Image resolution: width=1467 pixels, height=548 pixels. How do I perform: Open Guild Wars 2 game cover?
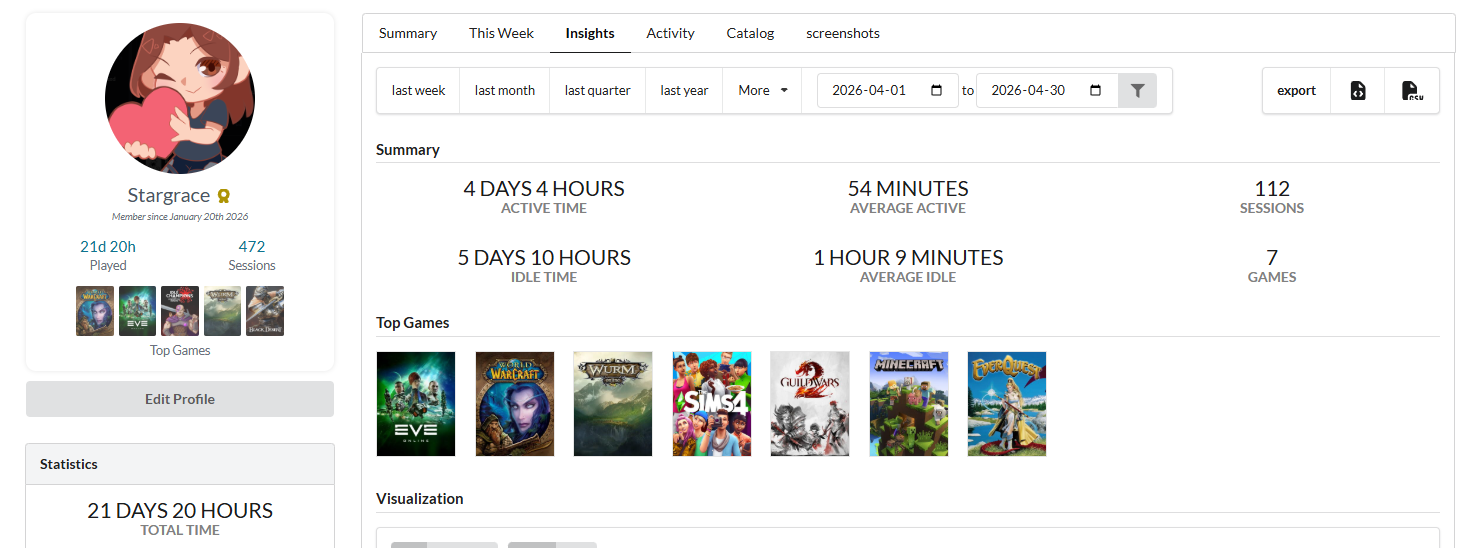pos(810,404)
